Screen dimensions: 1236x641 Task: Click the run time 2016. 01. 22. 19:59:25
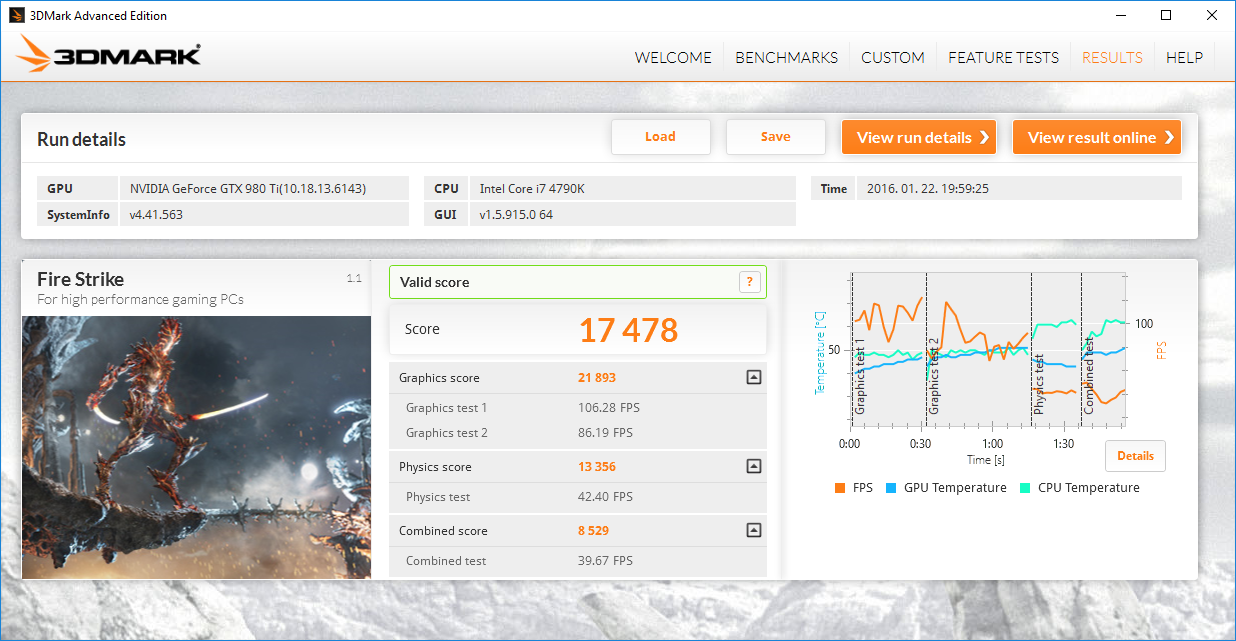927,188
